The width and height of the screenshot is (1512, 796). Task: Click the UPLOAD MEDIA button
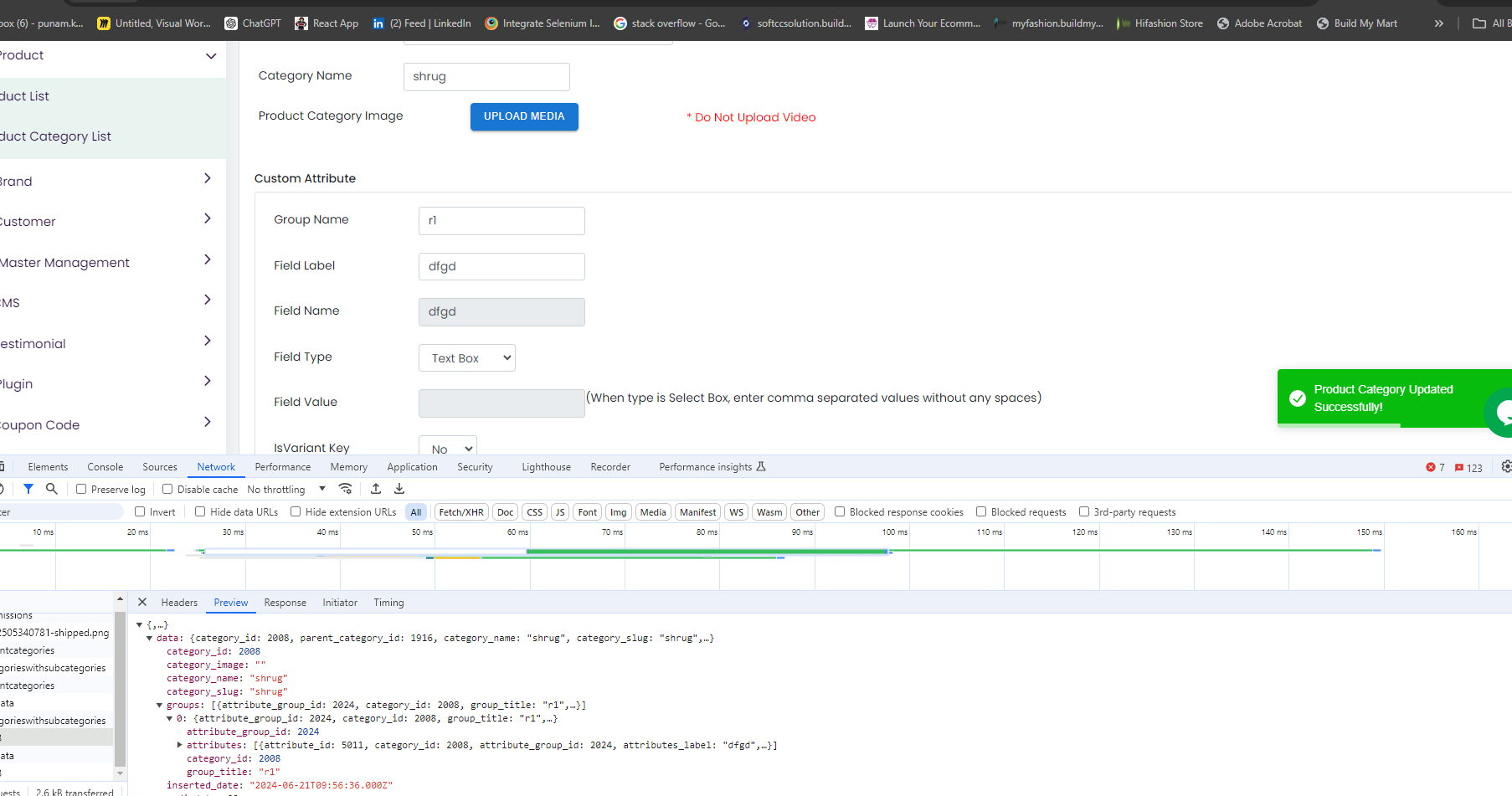click(524, 116)
